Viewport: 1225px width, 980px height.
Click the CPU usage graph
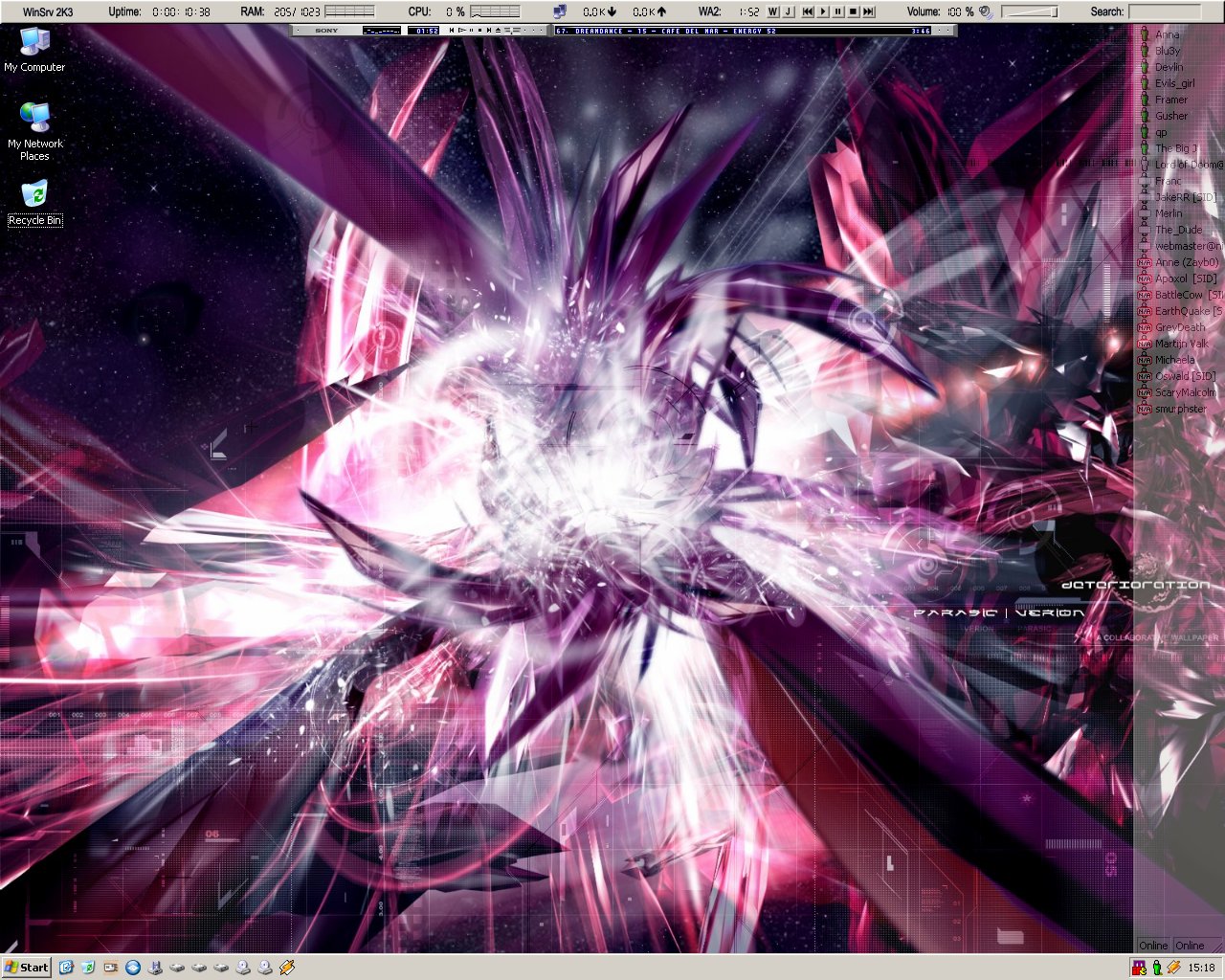pyautogui.click(x=495, y=11)
